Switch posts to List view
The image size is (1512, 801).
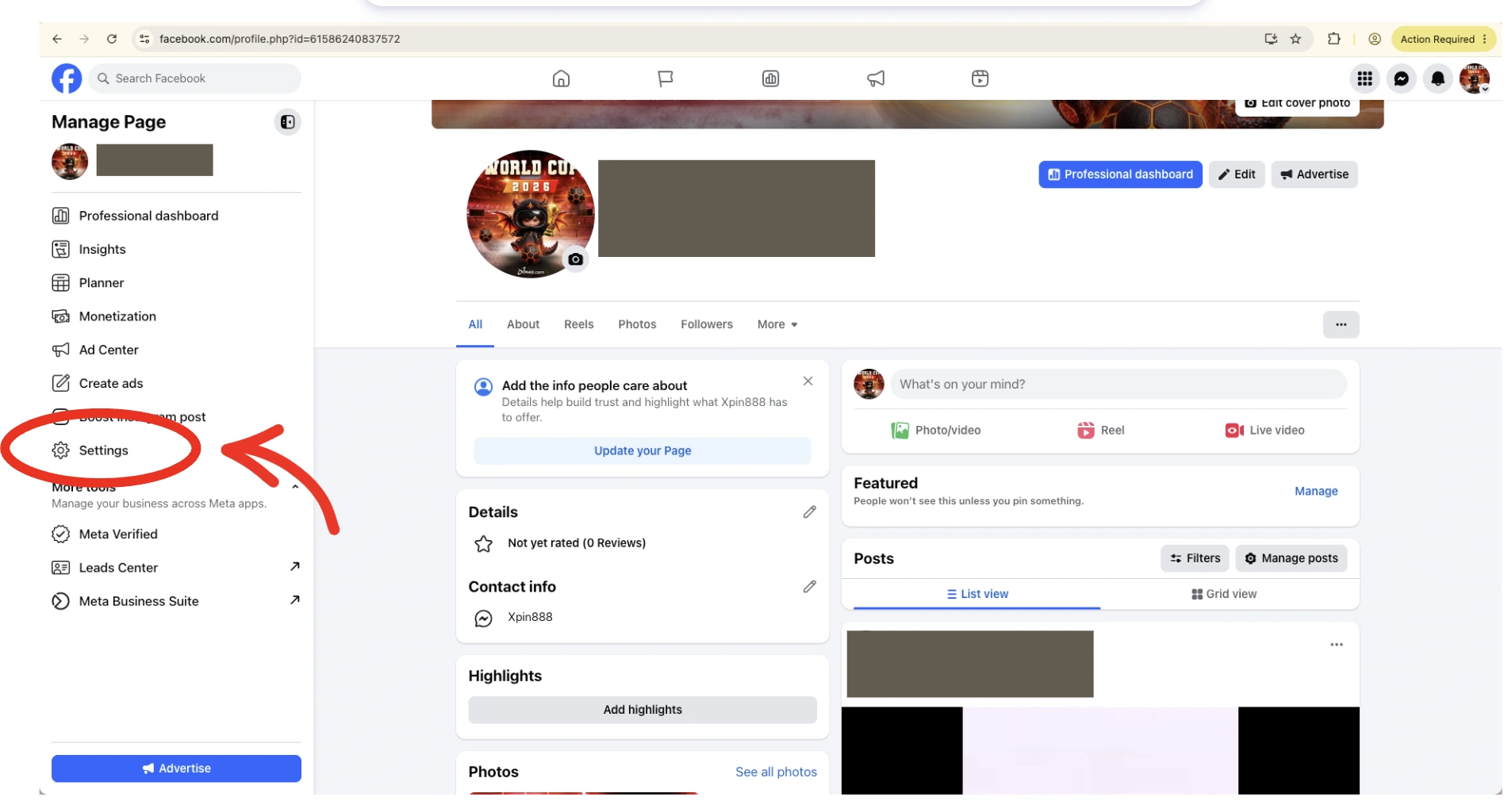(977, 594)
